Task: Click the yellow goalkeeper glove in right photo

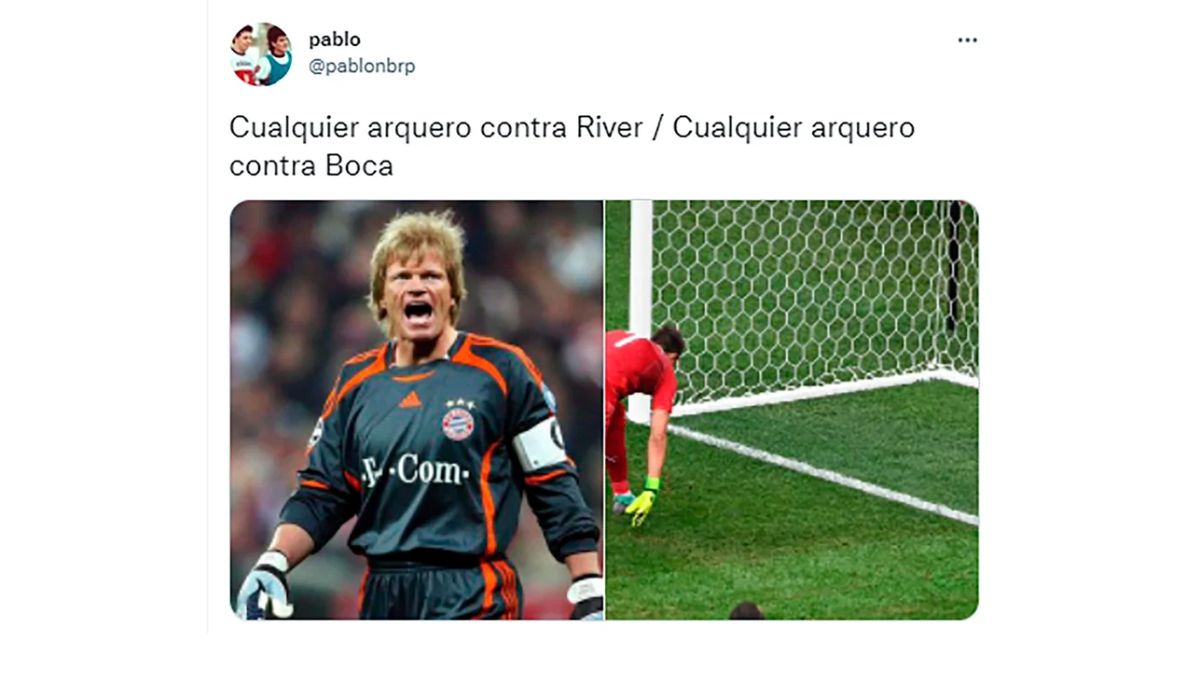Action: click(640, 504)
